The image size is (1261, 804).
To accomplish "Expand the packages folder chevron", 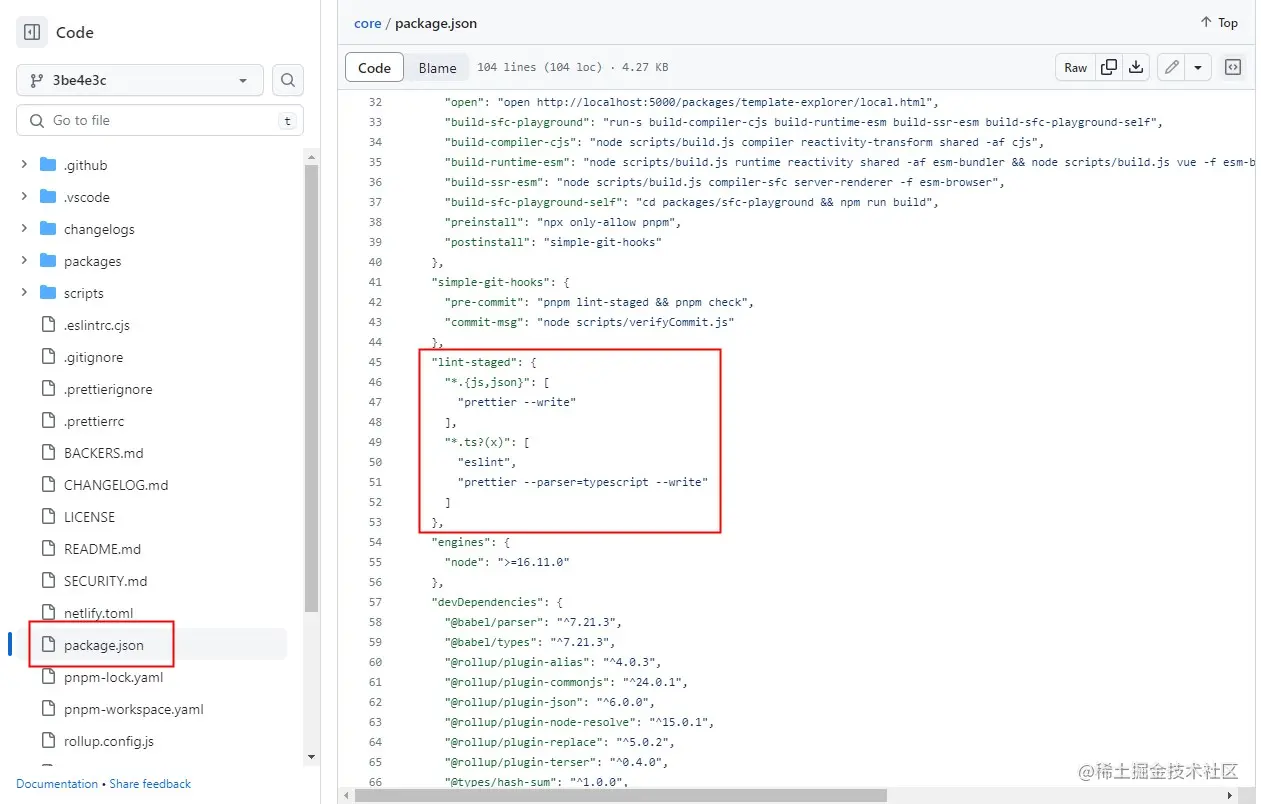I will coord(24,261).
